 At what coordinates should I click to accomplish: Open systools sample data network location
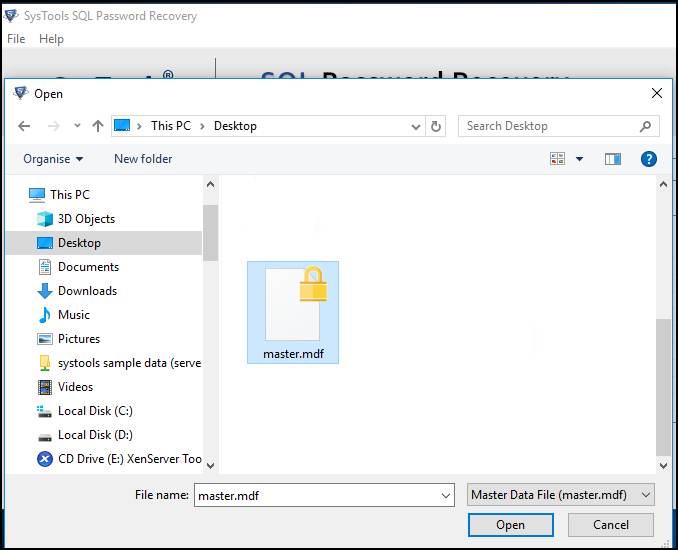point(130,363)
